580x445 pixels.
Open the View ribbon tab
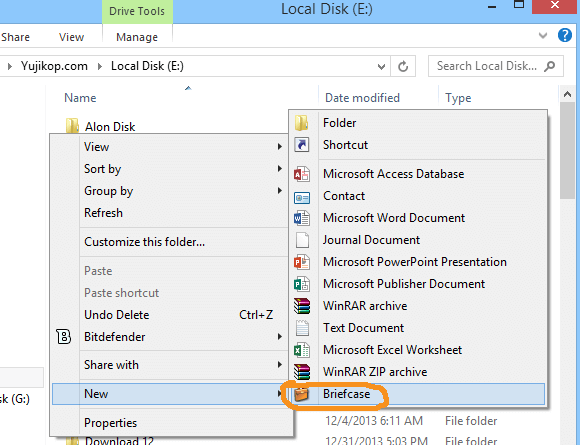tap(71, 37)
